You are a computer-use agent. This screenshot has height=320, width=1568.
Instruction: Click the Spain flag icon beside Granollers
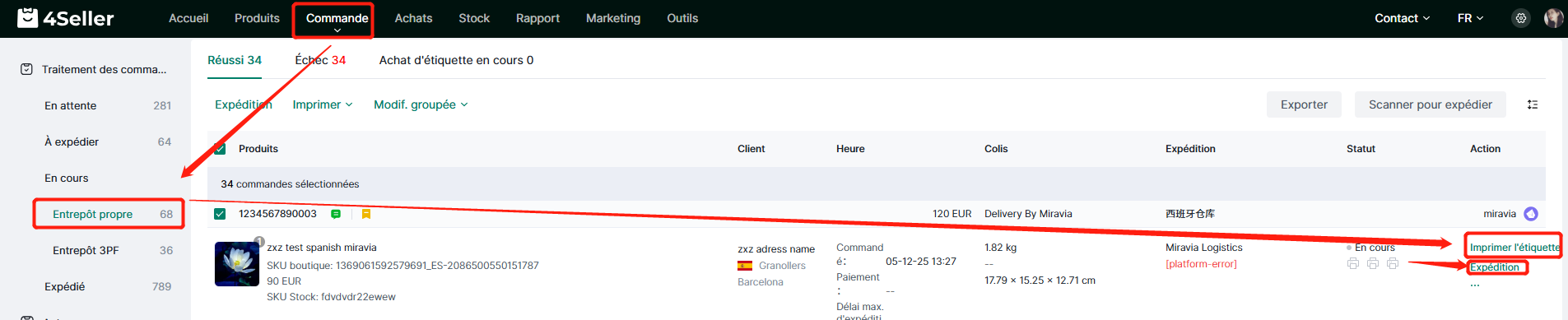(x=745, y=266)
